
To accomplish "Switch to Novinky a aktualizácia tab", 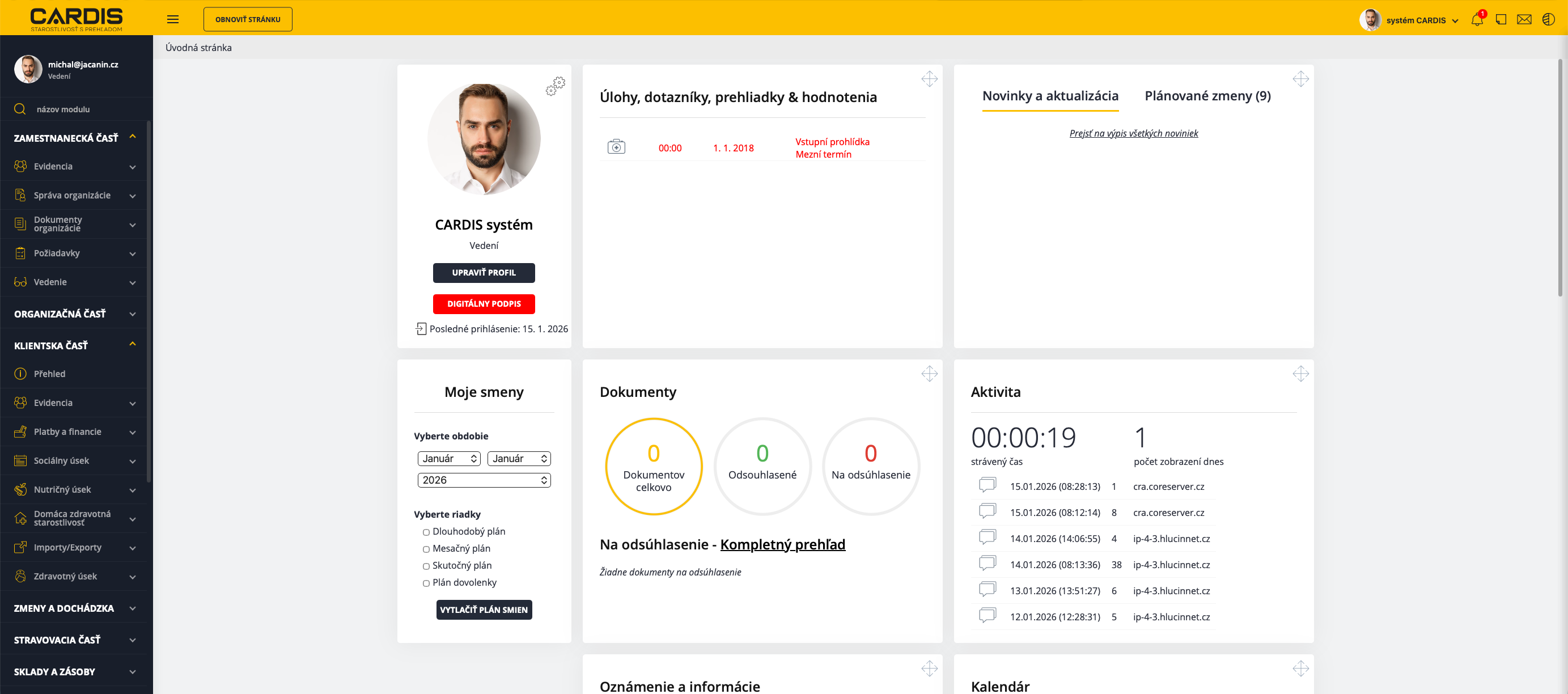I will tap(1050, 96).
